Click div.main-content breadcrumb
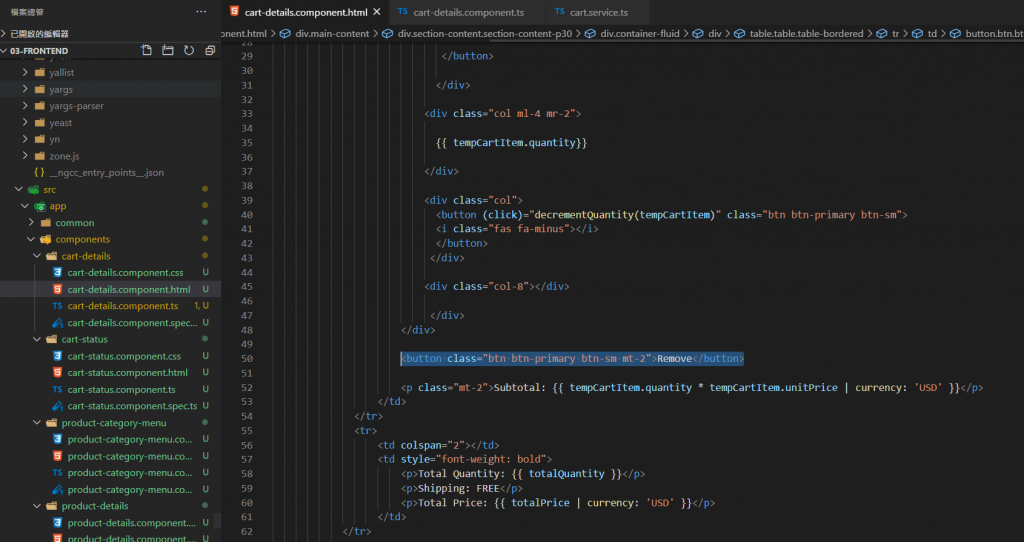Screen dimensions: 1024x542 pos(332,33)
